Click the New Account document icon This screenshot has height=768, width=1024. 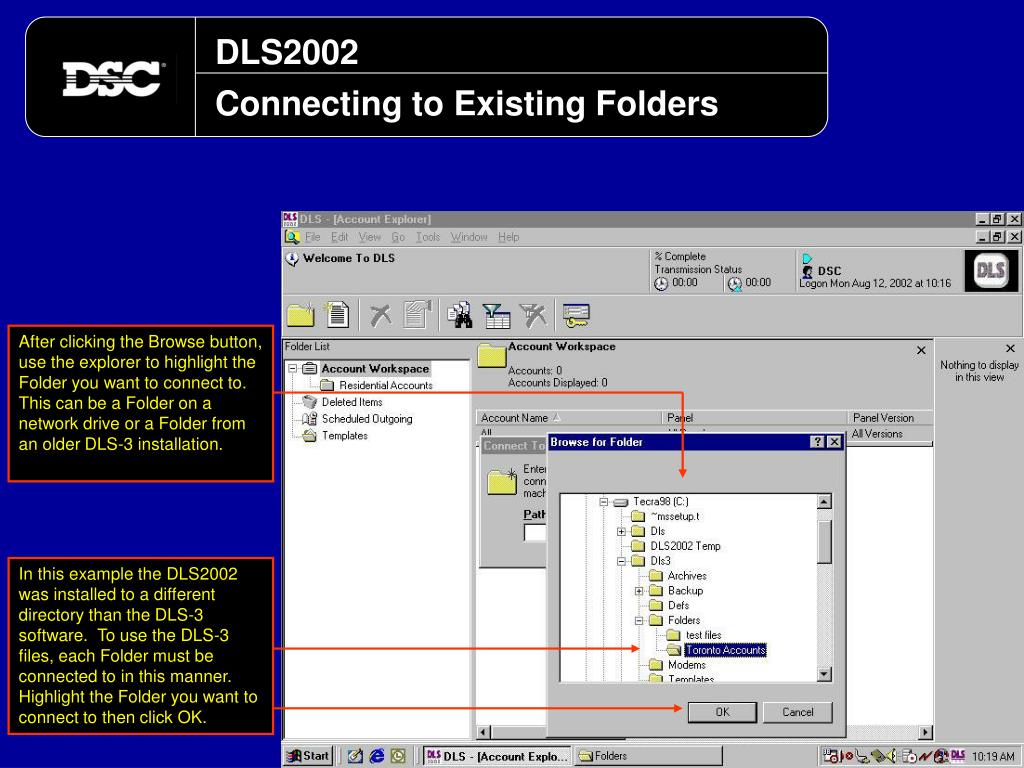[x=338, y=315]
